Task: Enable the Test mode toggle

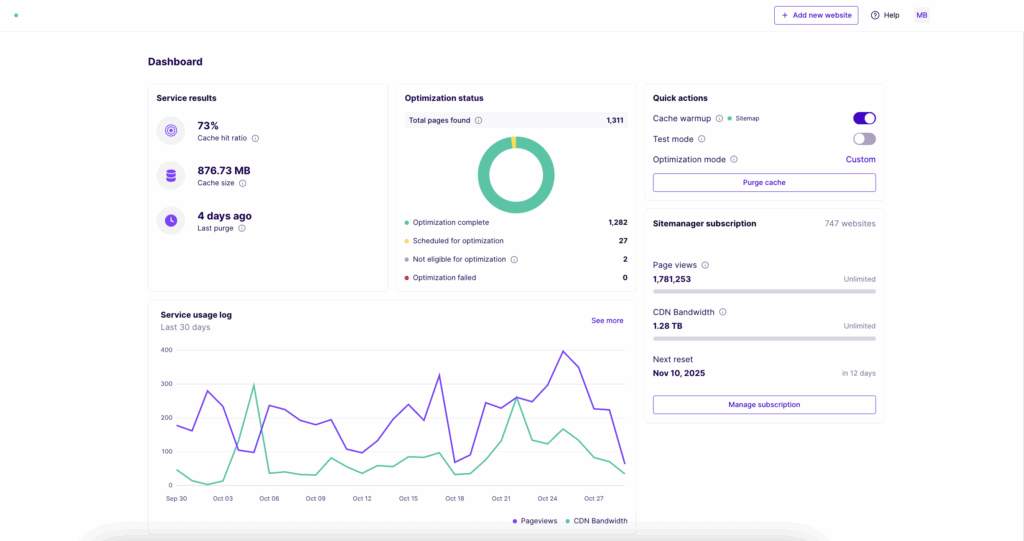Action: [x=864, y=139]
